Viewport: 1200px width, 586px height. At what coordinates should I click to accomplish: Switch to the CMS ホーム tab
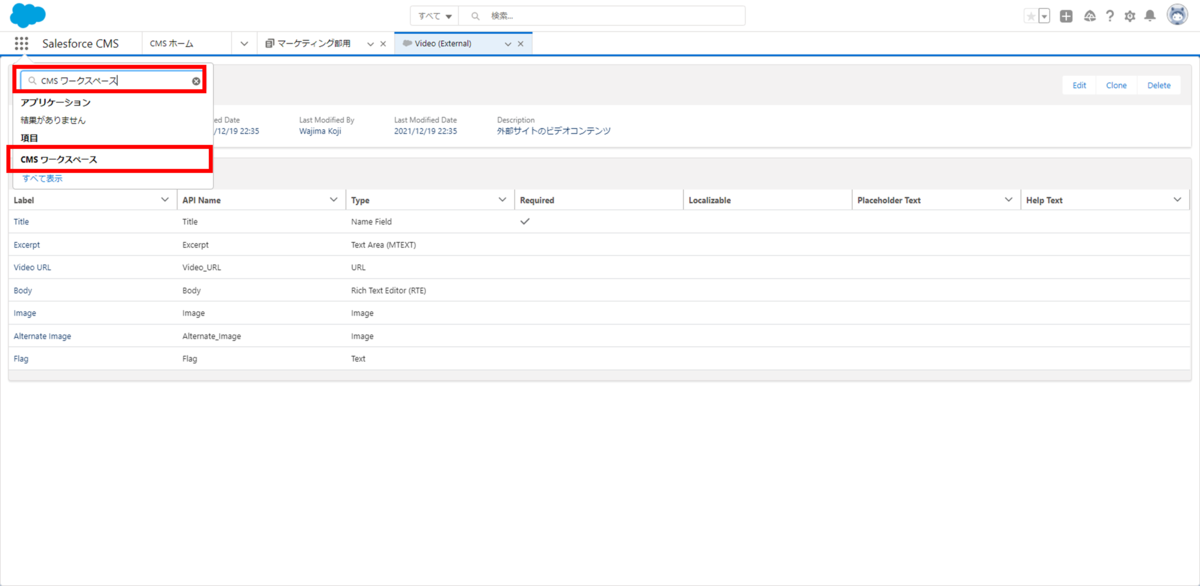coord(171,44)
